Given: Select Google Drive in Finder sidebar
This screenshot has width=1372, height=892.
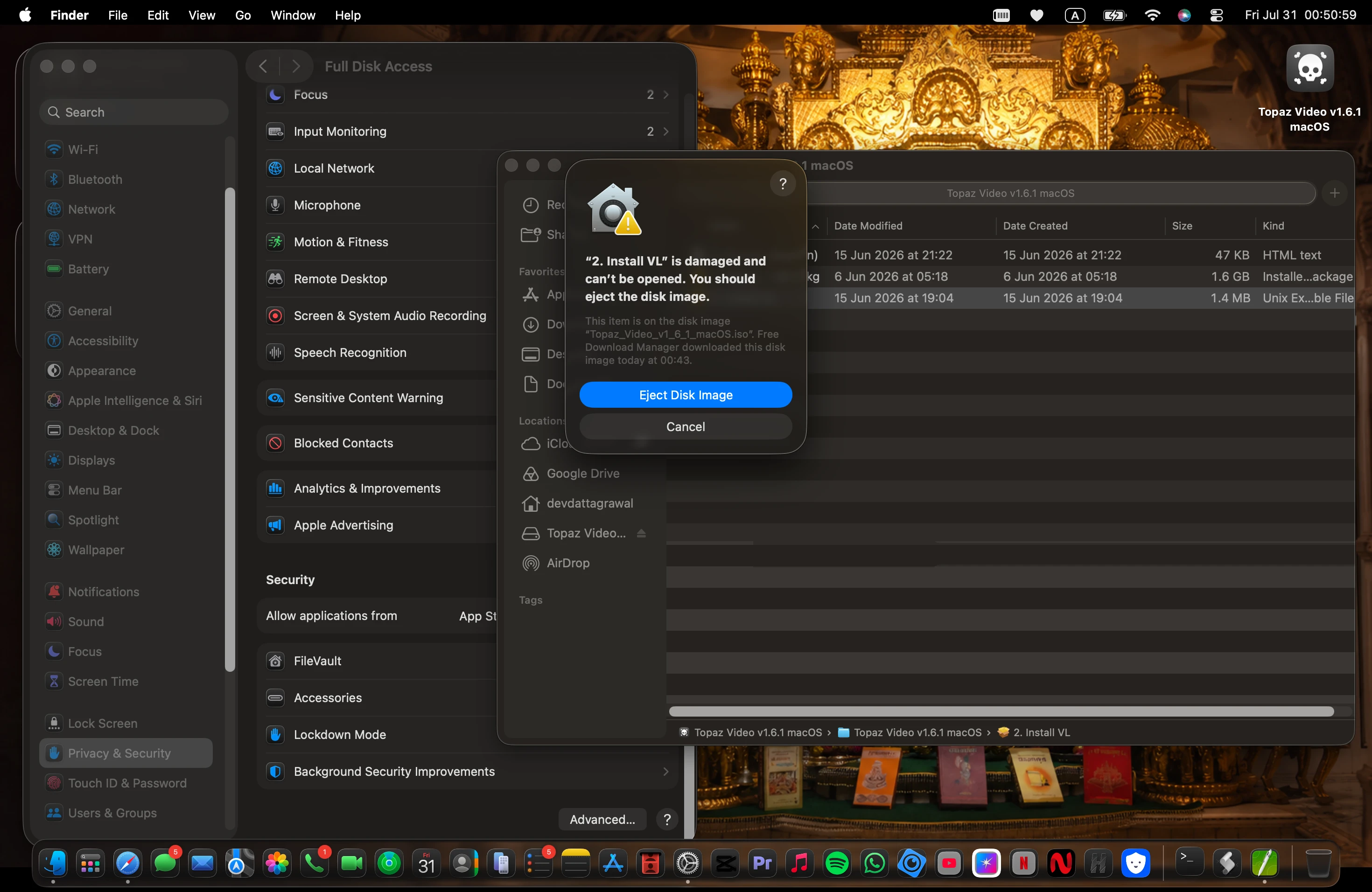Looking at the screenshot, I should (583, 473).
